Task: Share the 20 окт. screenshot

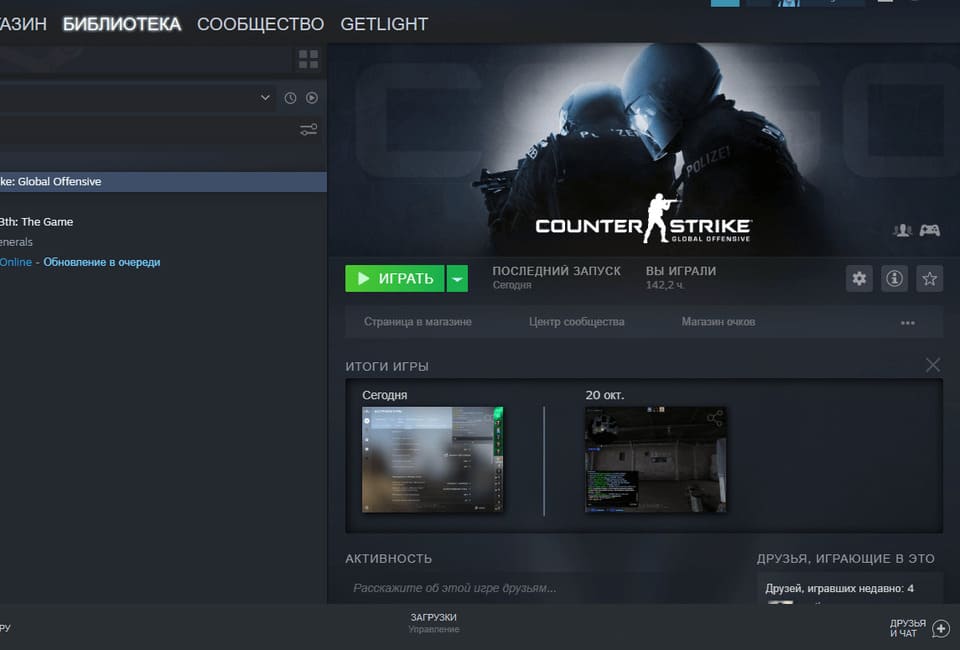Action: click(x=714, y=419)
